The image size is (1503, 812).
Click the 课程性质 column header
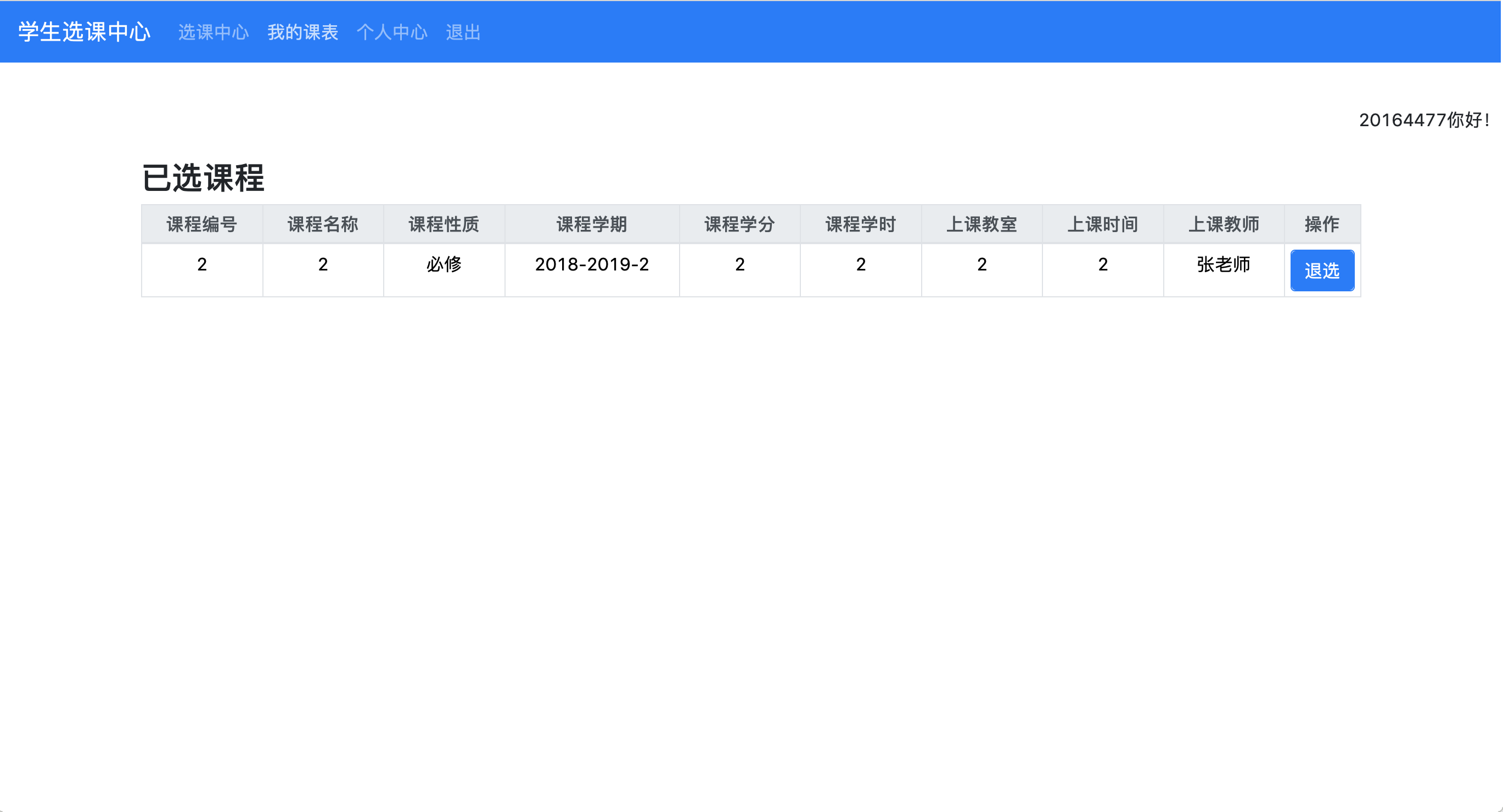(444, 224)
